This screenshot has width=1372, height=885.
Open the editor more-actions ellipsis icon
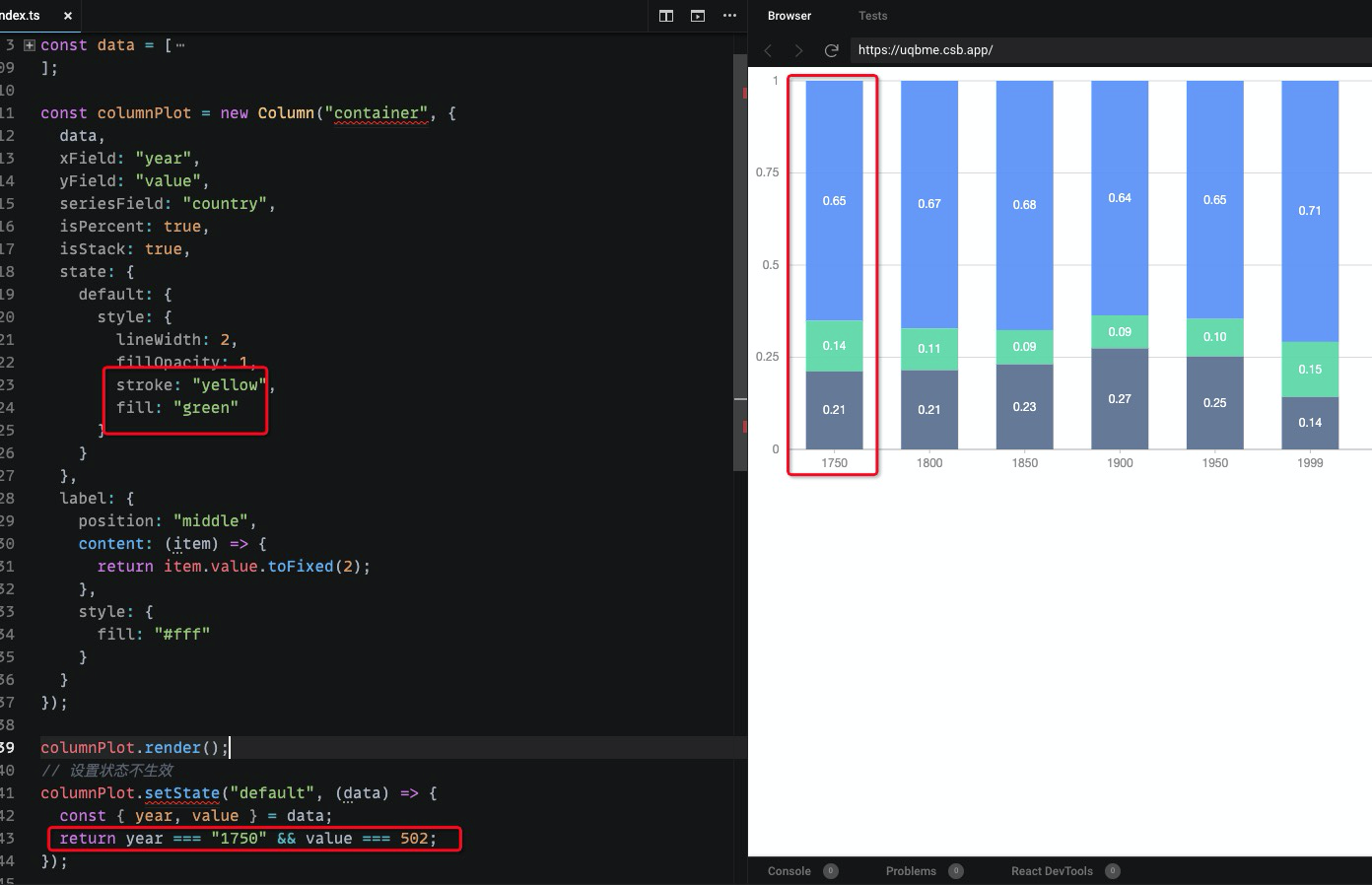tap(729, 16)
